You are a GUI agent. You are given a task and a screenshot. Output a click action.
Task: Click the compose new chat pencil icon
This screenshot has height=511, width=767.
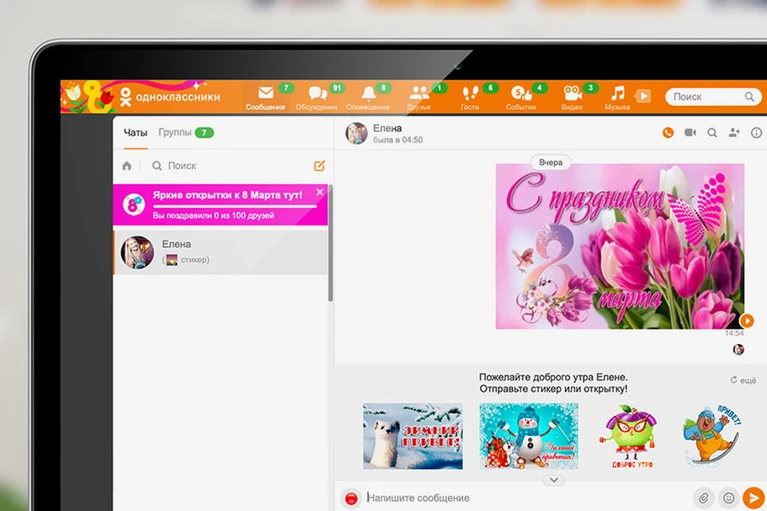pos(319,166)
